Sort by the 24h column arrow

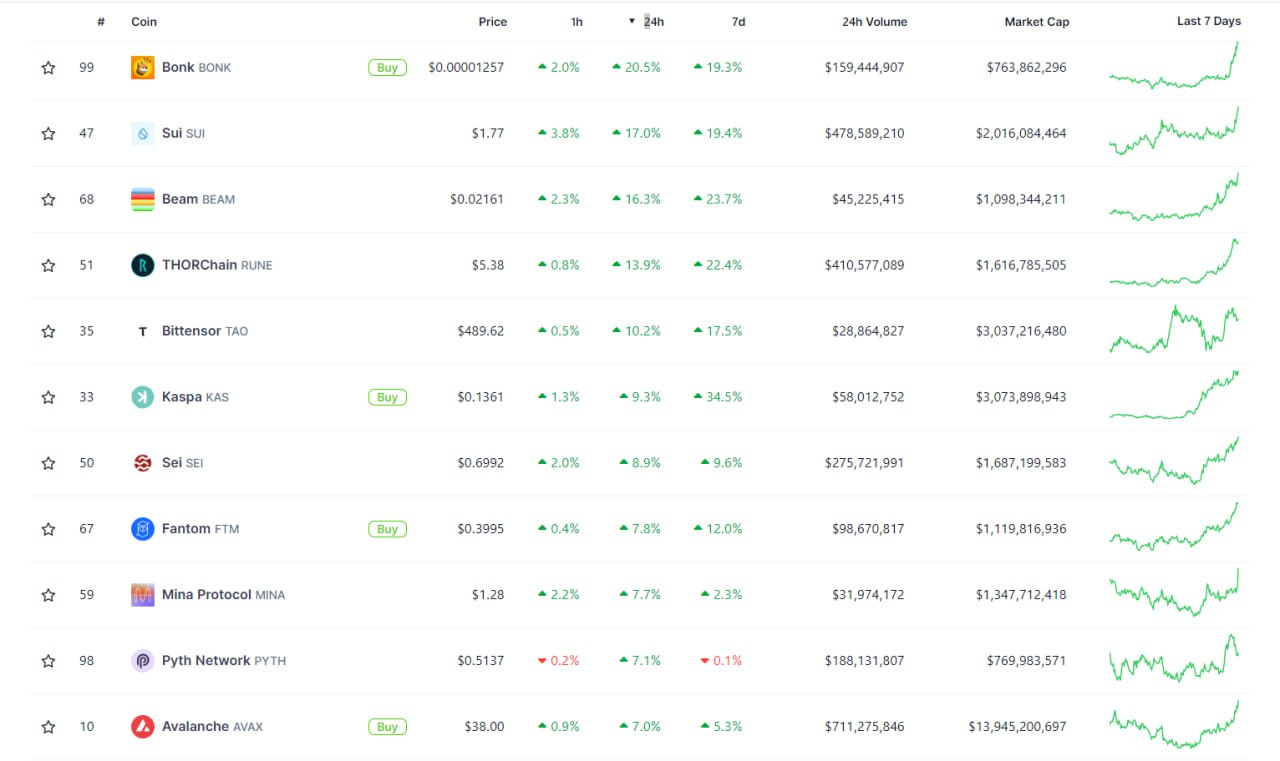pos(632,21)
